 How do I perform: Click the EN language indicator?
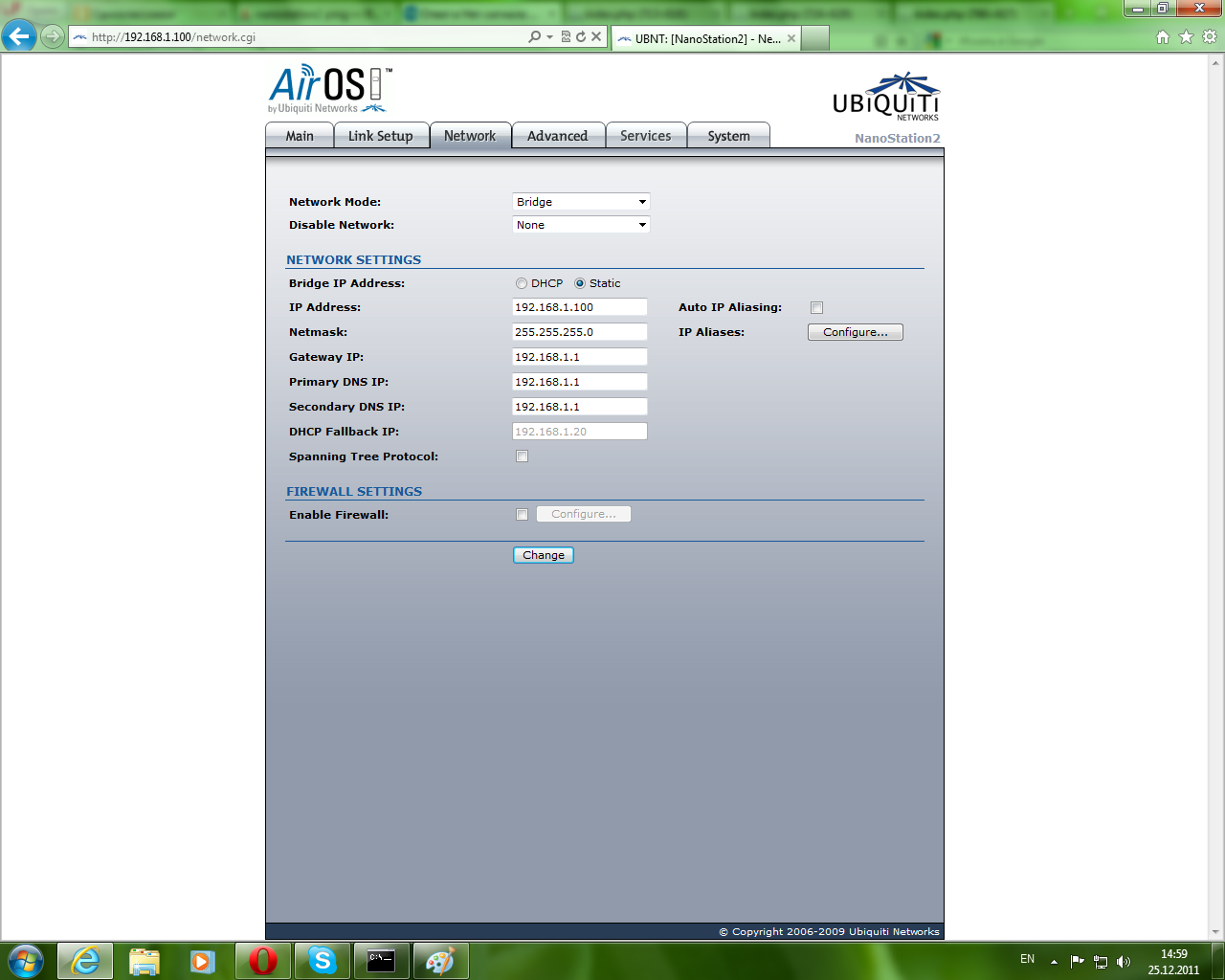1027,959
